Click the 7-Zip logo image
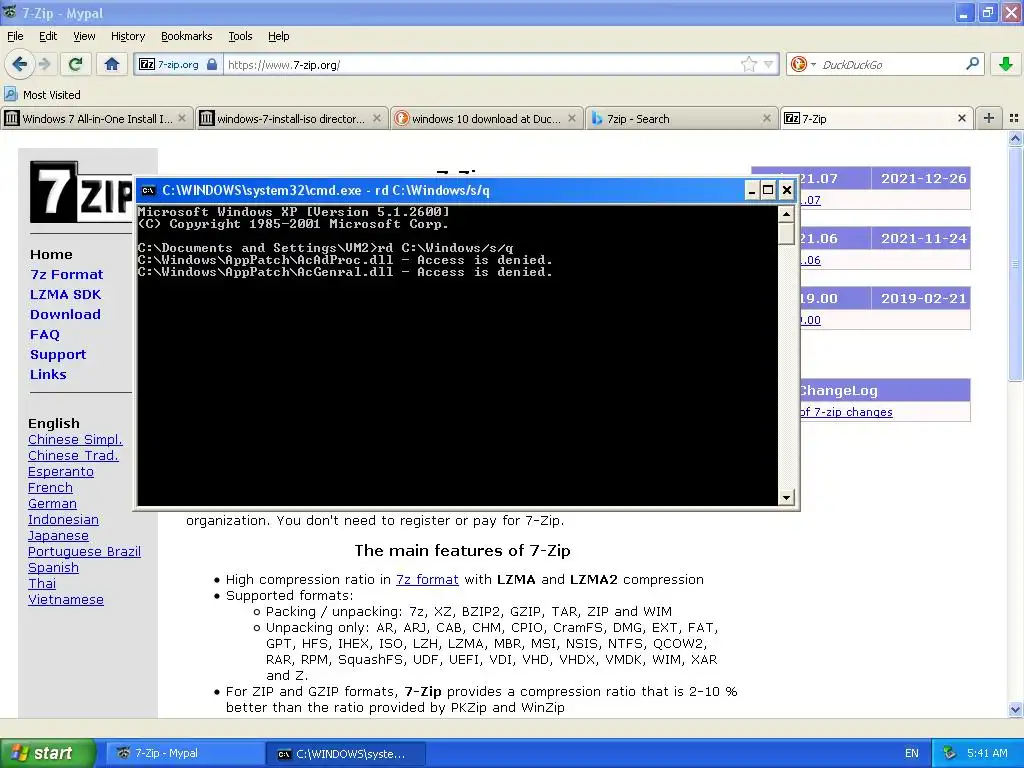Image resolution: width=1024 pixels, height=768 pixels. click(x=81, y=192)
